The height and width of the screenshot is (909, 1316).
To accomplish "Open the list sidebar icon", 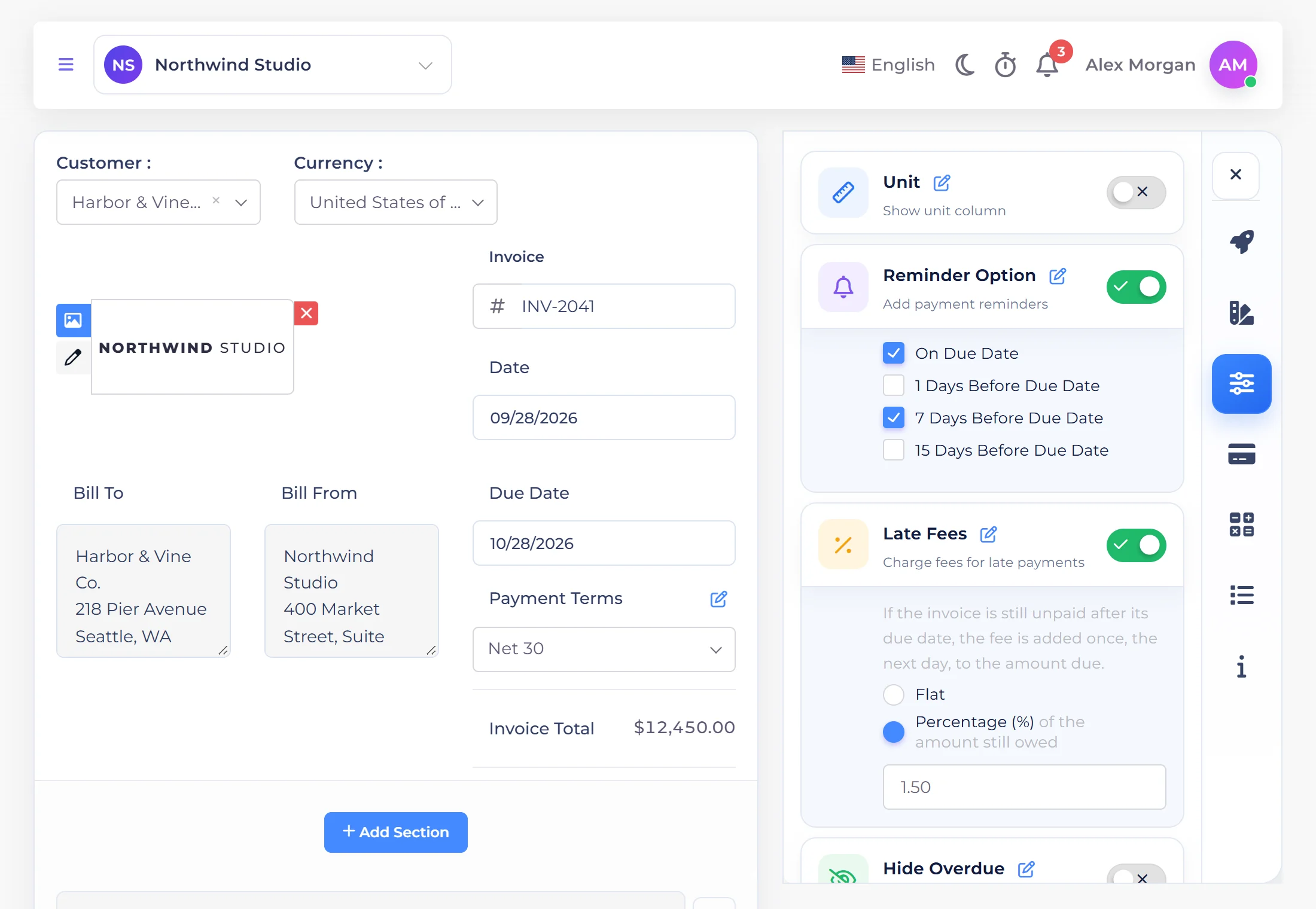I will click(1242, 595).
